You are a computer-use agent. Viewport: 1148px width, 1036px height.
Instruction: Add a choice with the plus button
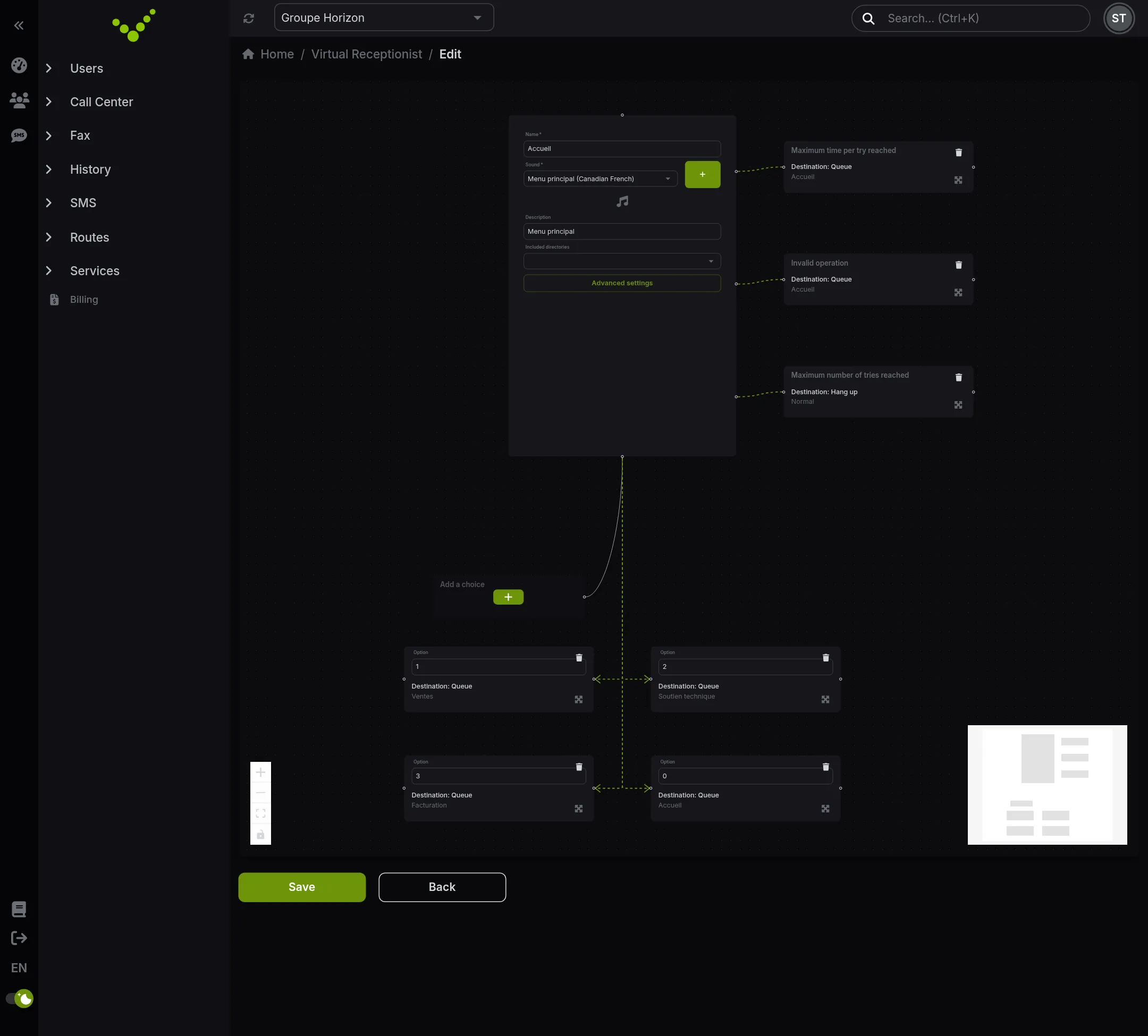coord(508,597)
